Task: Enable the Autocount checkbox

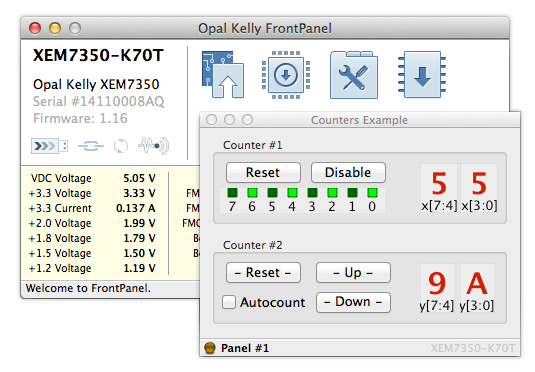Action: click(229, 302)
